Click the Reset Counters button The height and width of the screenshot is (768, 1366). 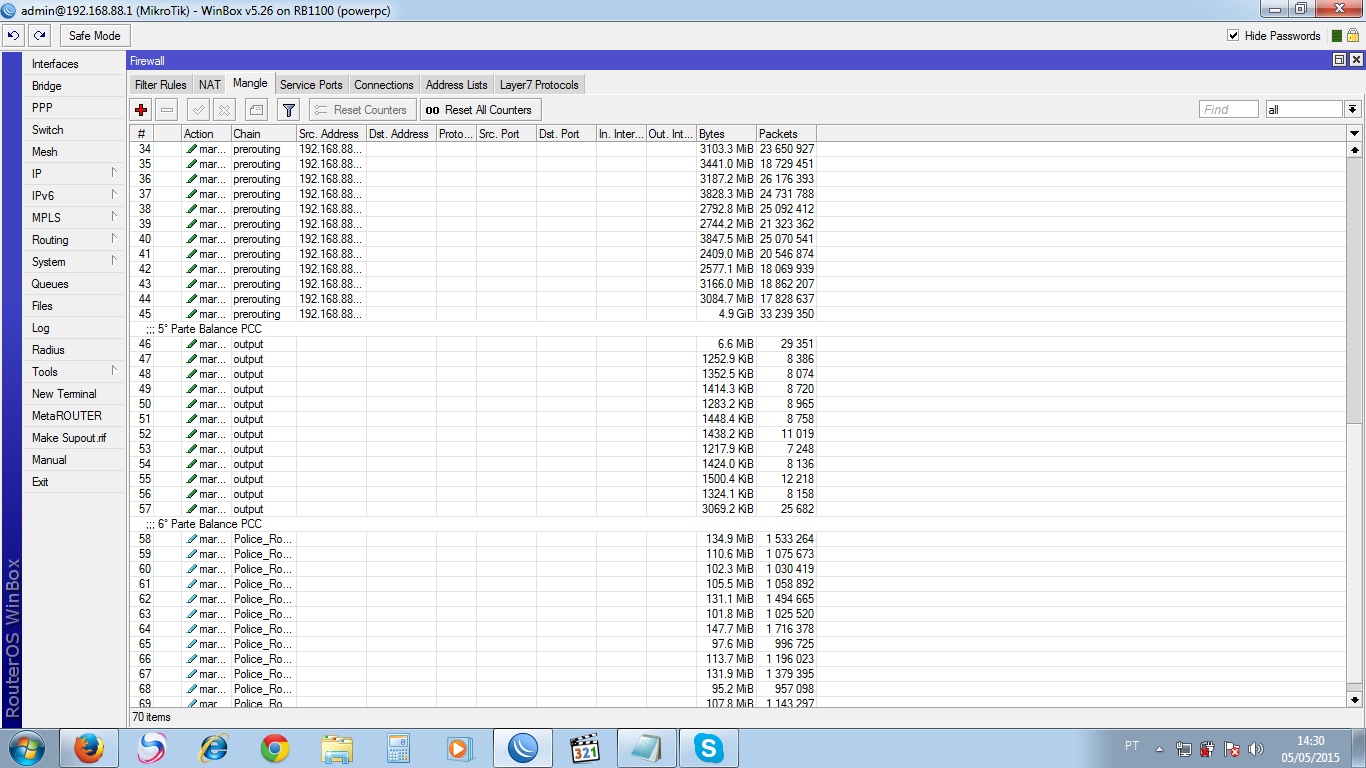click(x=361, y=110)
